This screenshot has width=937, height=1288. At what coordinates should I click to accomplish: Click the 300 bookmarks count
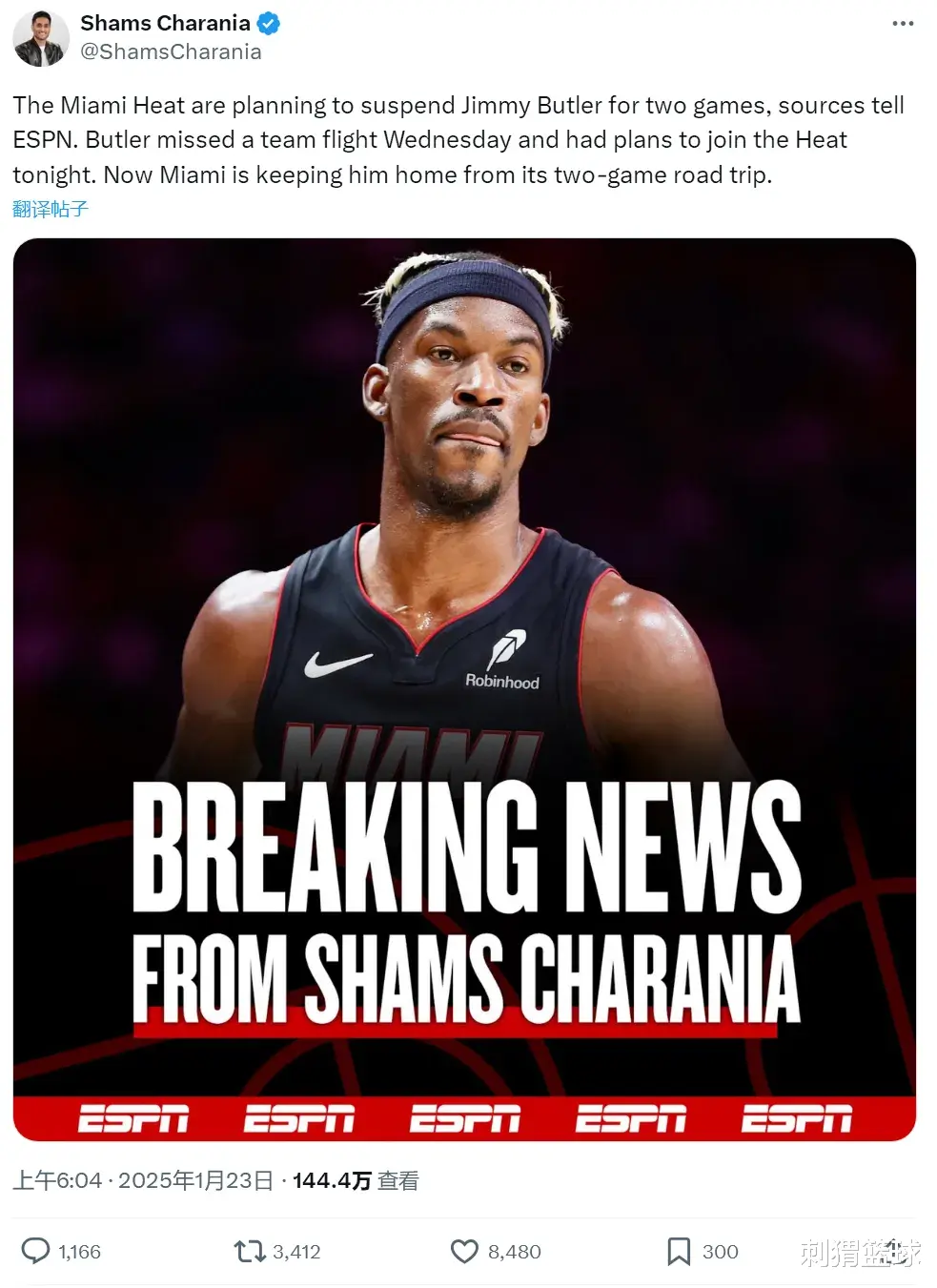[x=720, y=1251]
